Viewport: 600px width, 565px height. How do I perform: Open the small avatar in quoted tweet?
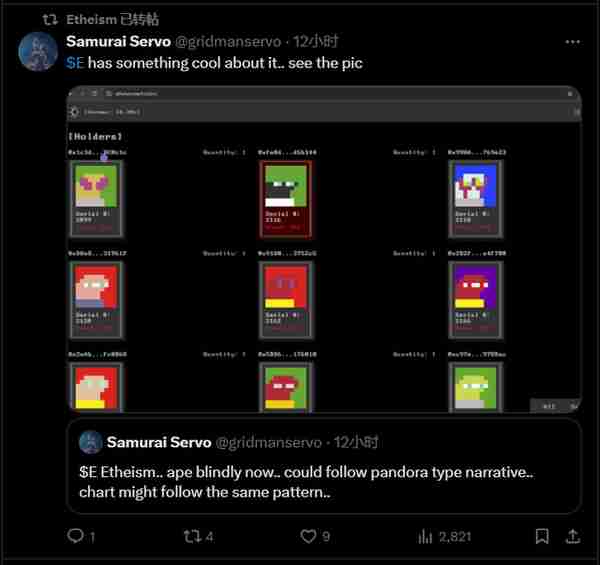pos(91,442)
